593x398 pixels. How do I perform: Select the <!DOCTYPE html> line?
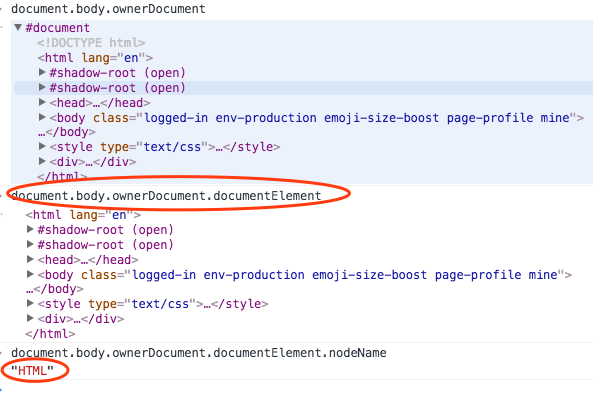(x=91, y=43)
